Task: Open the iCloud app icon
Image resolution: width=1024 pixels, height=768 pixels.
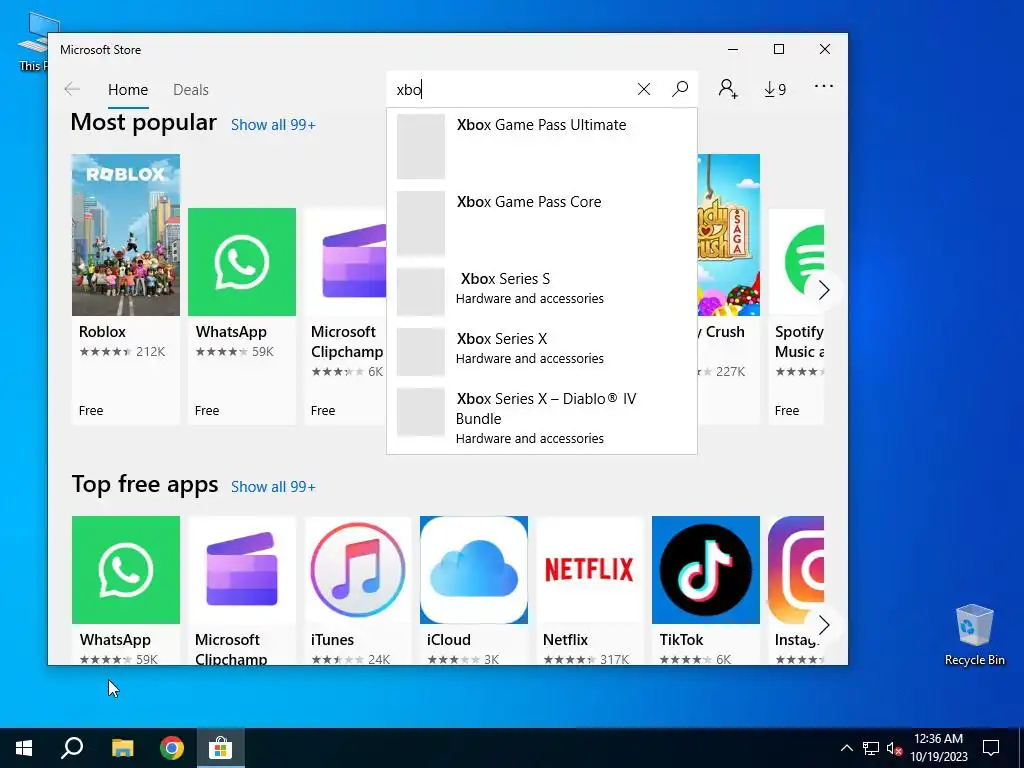Action: point(473,569)
